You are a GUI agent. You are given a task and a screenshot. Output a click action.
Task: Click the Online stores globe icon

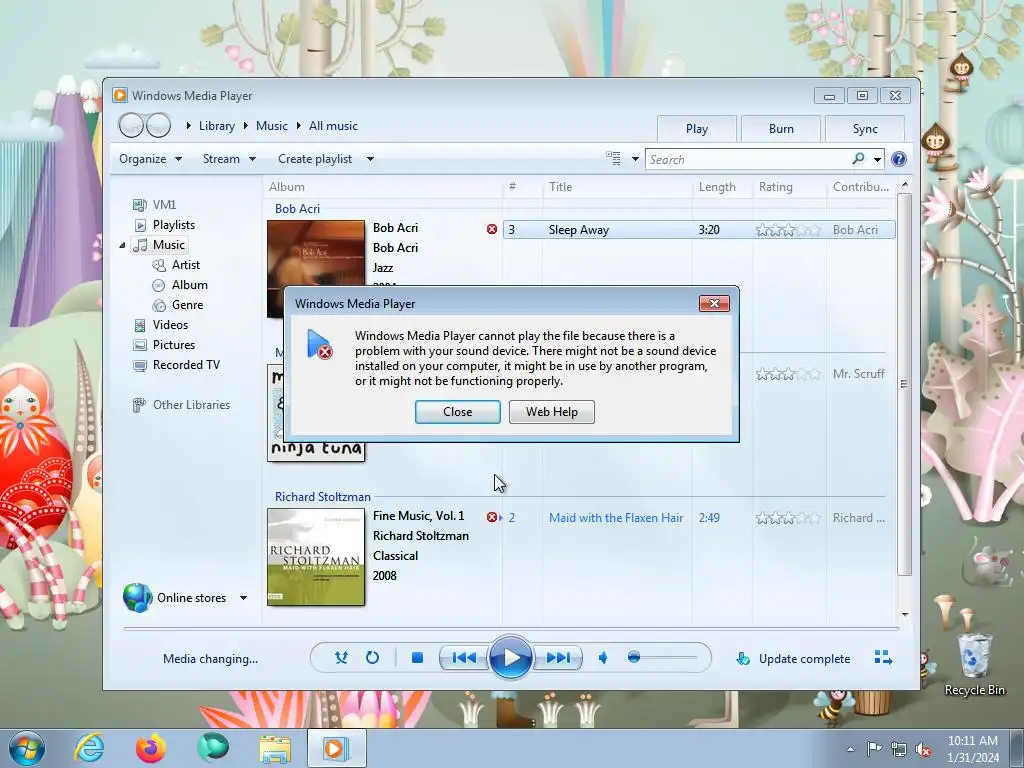(137, 598)
